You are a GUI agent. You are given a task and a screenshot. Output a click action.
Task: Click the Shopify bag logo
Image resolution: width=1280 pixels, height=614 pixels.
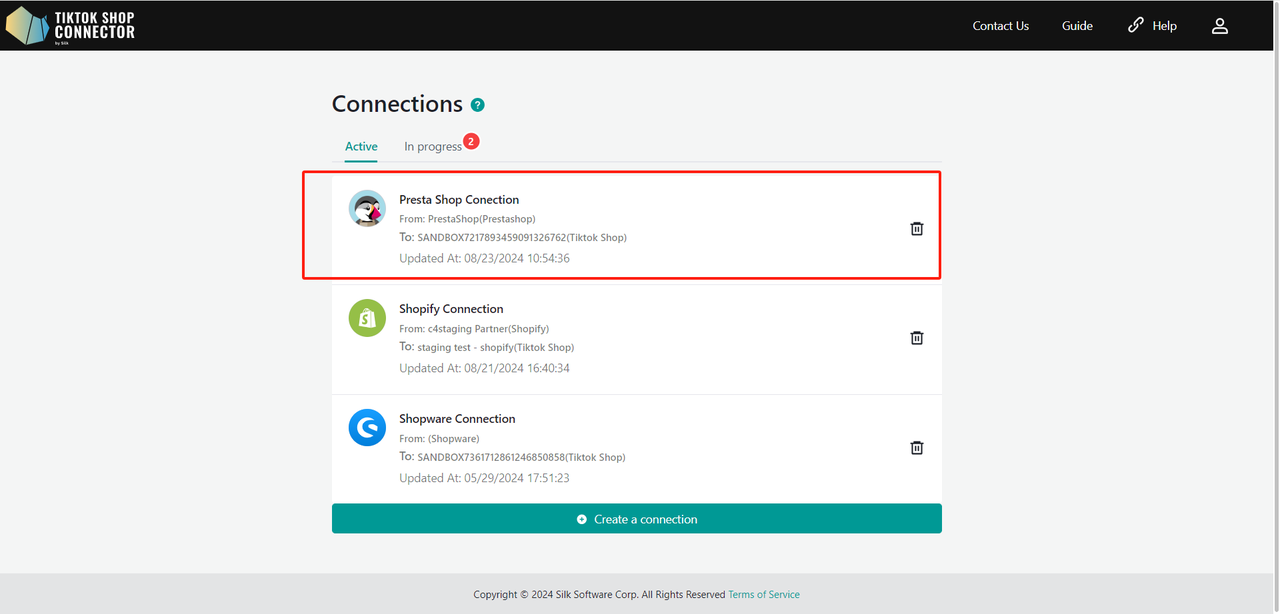[x=367, y=318]
